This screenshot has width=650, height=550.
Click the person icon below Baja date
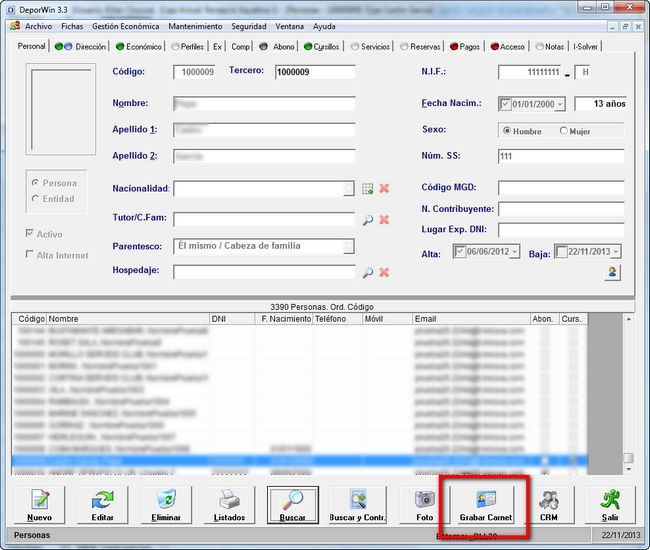coord(612,272)
